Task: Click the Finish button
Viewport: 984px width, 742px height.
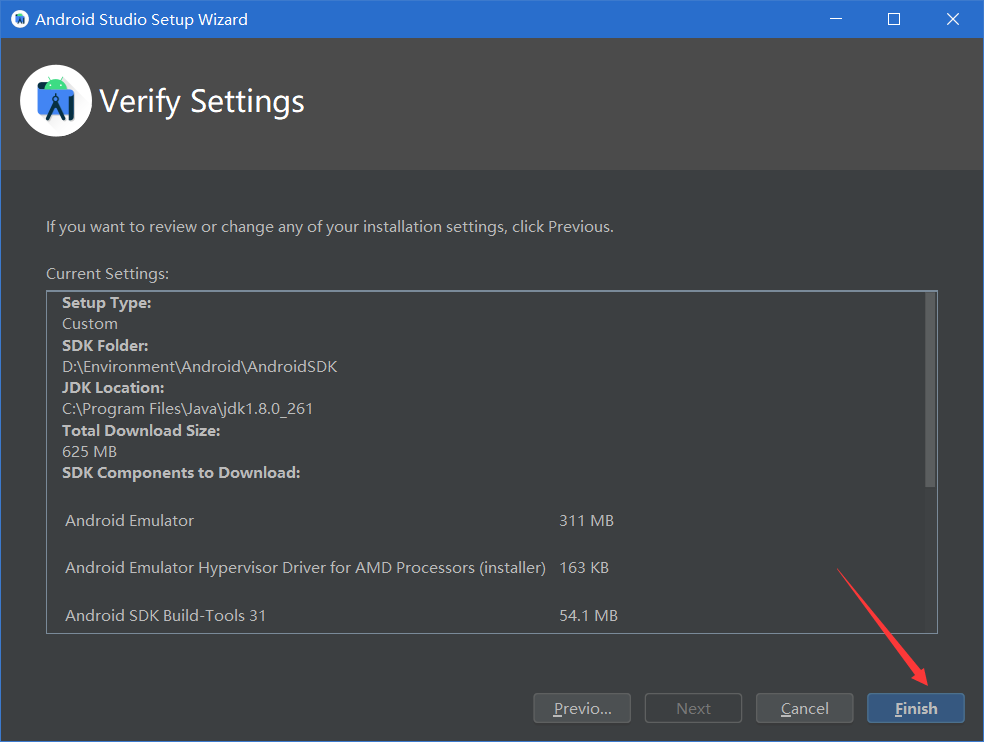Action: point(916,708)
